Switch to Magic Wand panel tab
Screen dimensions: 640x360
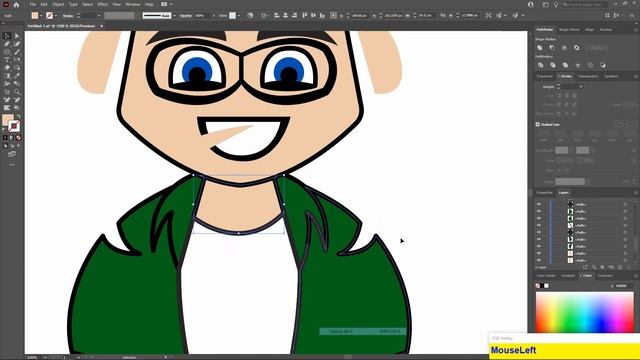(569, 30)
